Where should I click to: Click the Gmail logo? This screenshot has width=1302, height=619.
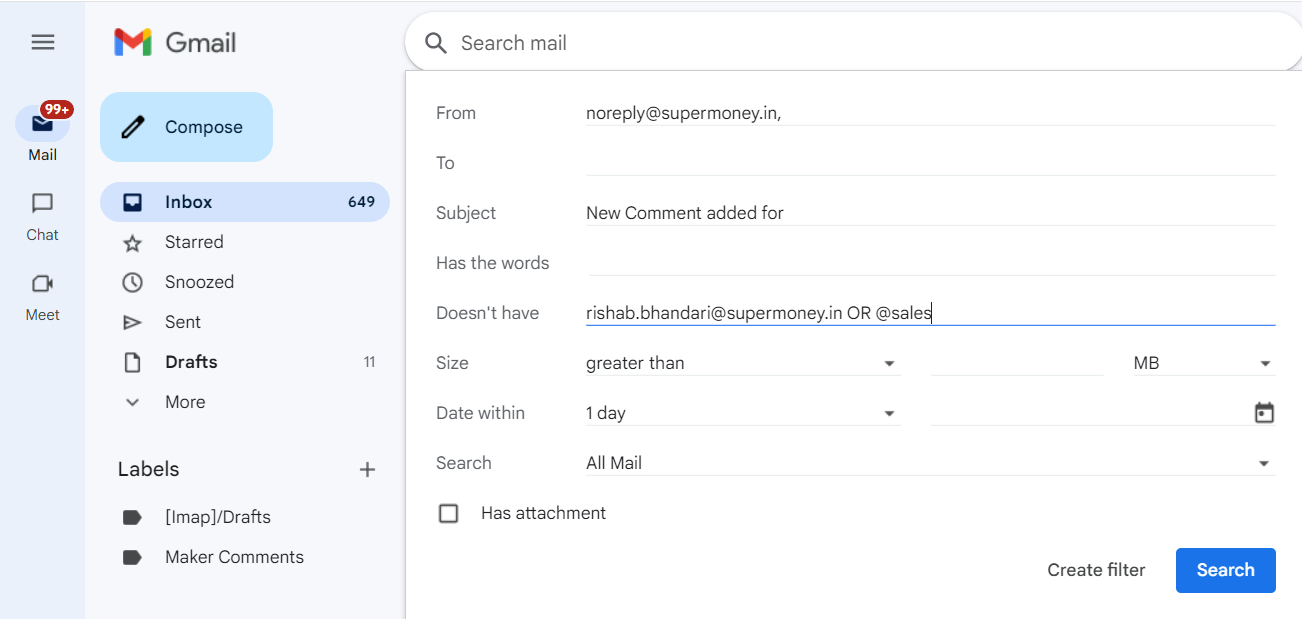[x=174, y=42]
